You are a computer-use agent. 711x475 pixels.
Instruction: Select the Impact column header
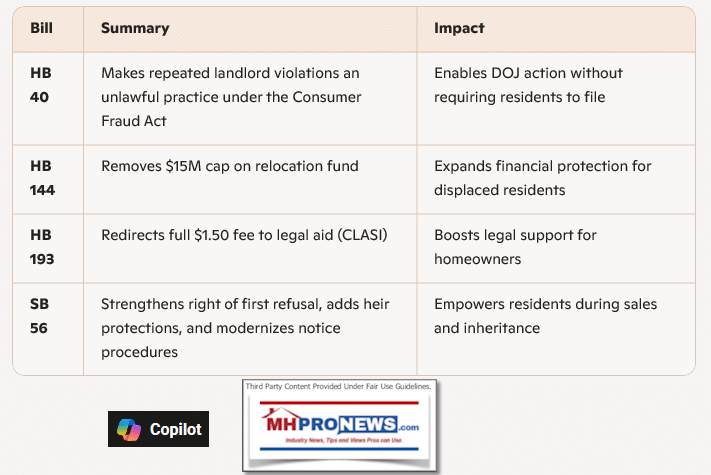click(458, 28)
